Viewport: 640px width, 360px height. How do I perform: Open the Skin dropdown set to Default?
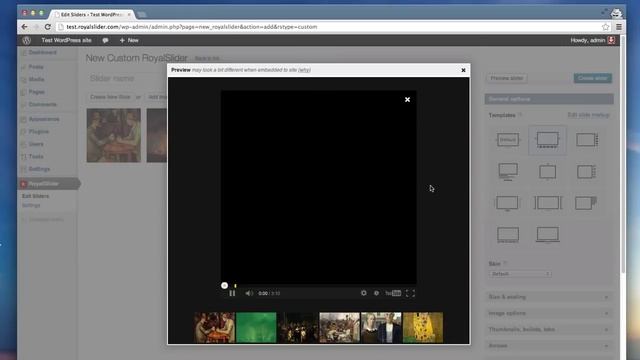520,274
